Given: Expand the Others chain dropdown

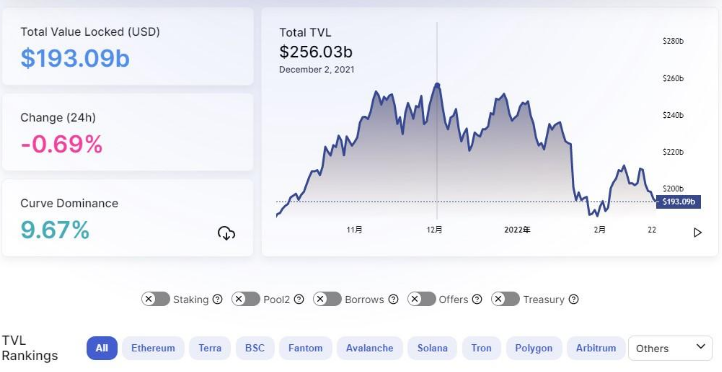Looking at the screenshot, I should pyautogui.click(x=670, y=348).
